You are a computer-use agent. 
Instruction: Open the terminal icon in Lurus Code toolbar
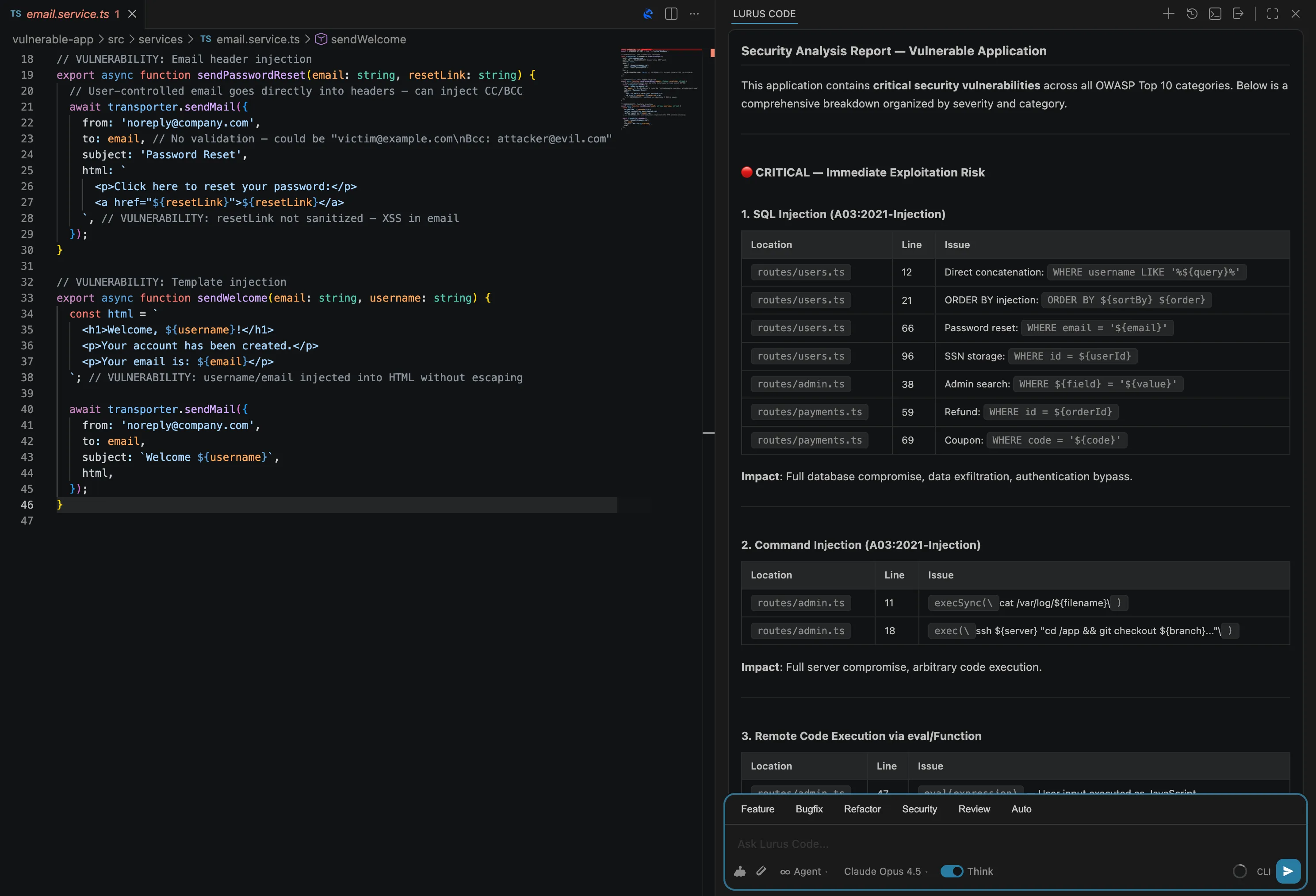pos(1215,14)
